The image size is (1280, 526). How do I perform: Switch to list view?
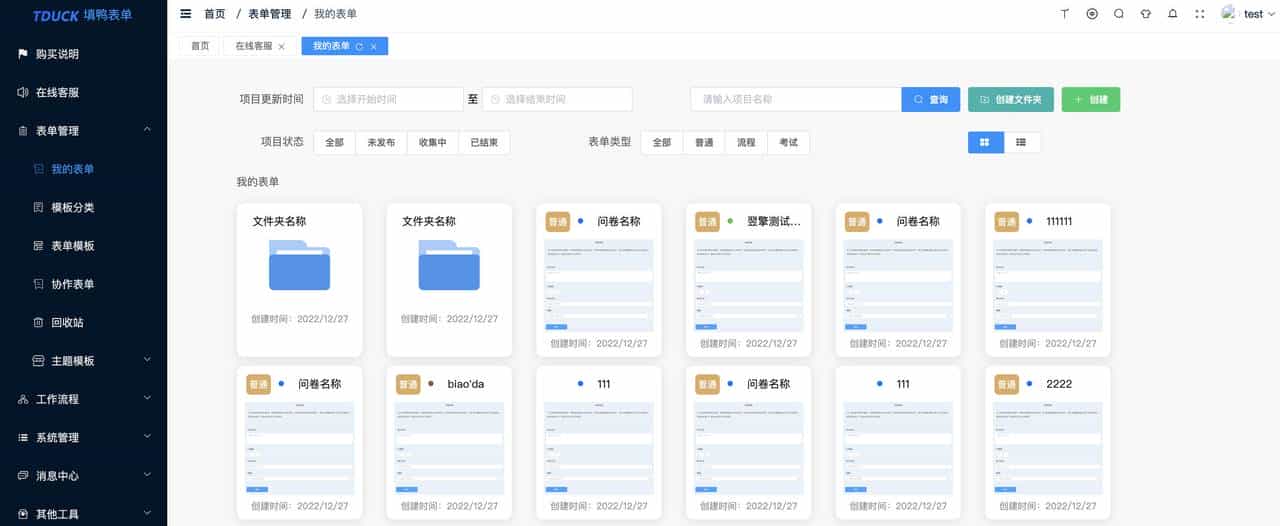[1021, 142]
